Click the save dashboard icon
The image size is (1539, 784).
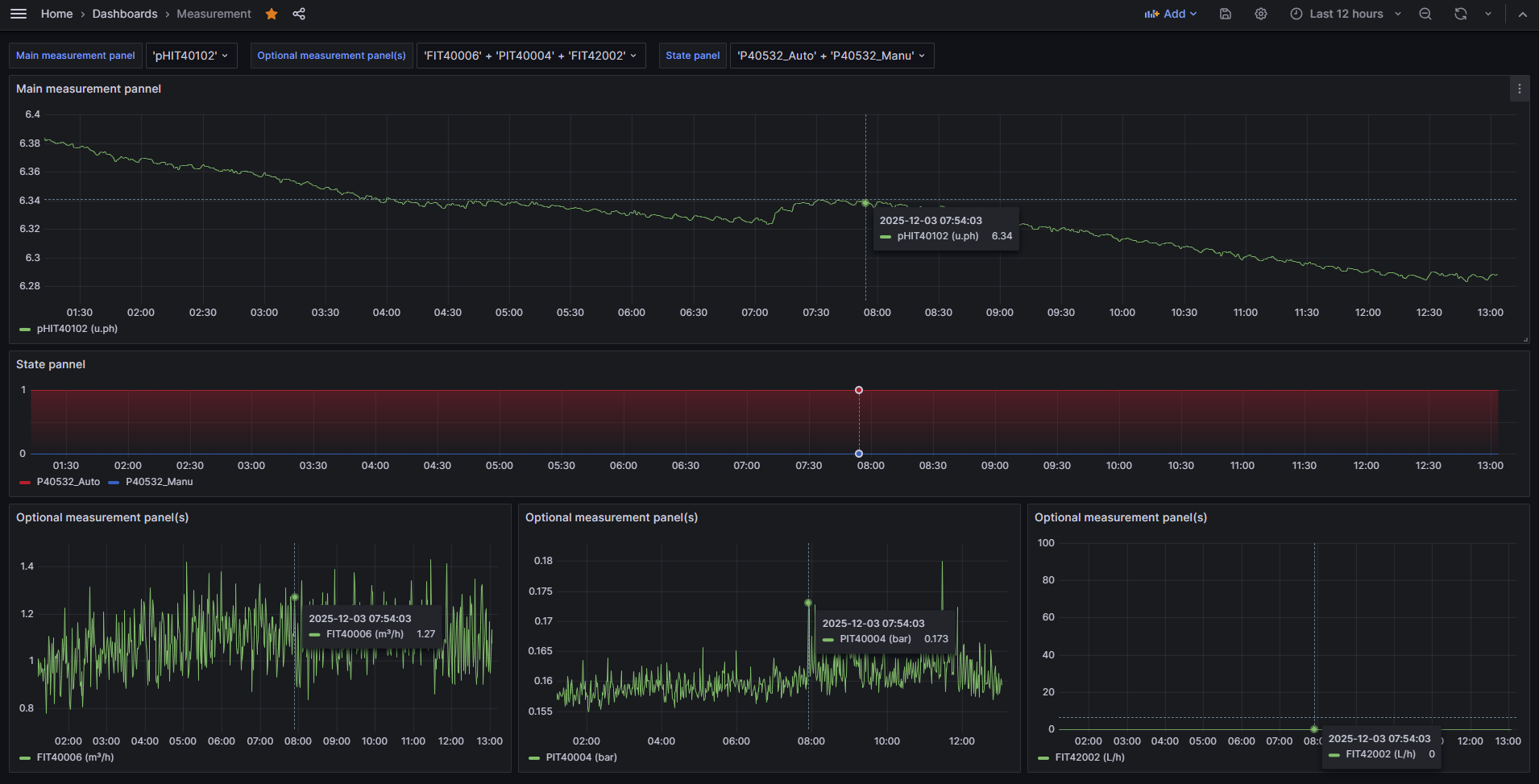[1225, 14]
